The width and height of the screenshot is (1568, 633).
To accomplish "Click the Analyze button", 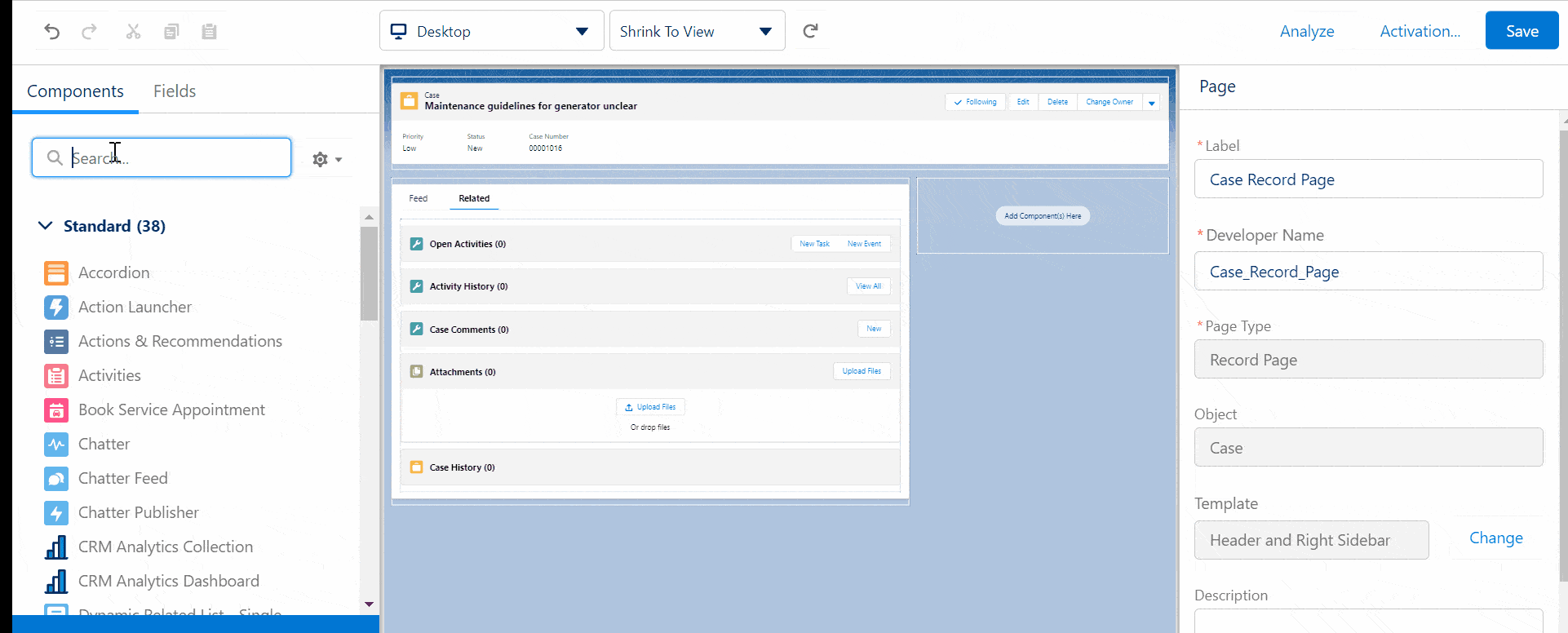I will pyautogui.click(x=1307, y=31).
